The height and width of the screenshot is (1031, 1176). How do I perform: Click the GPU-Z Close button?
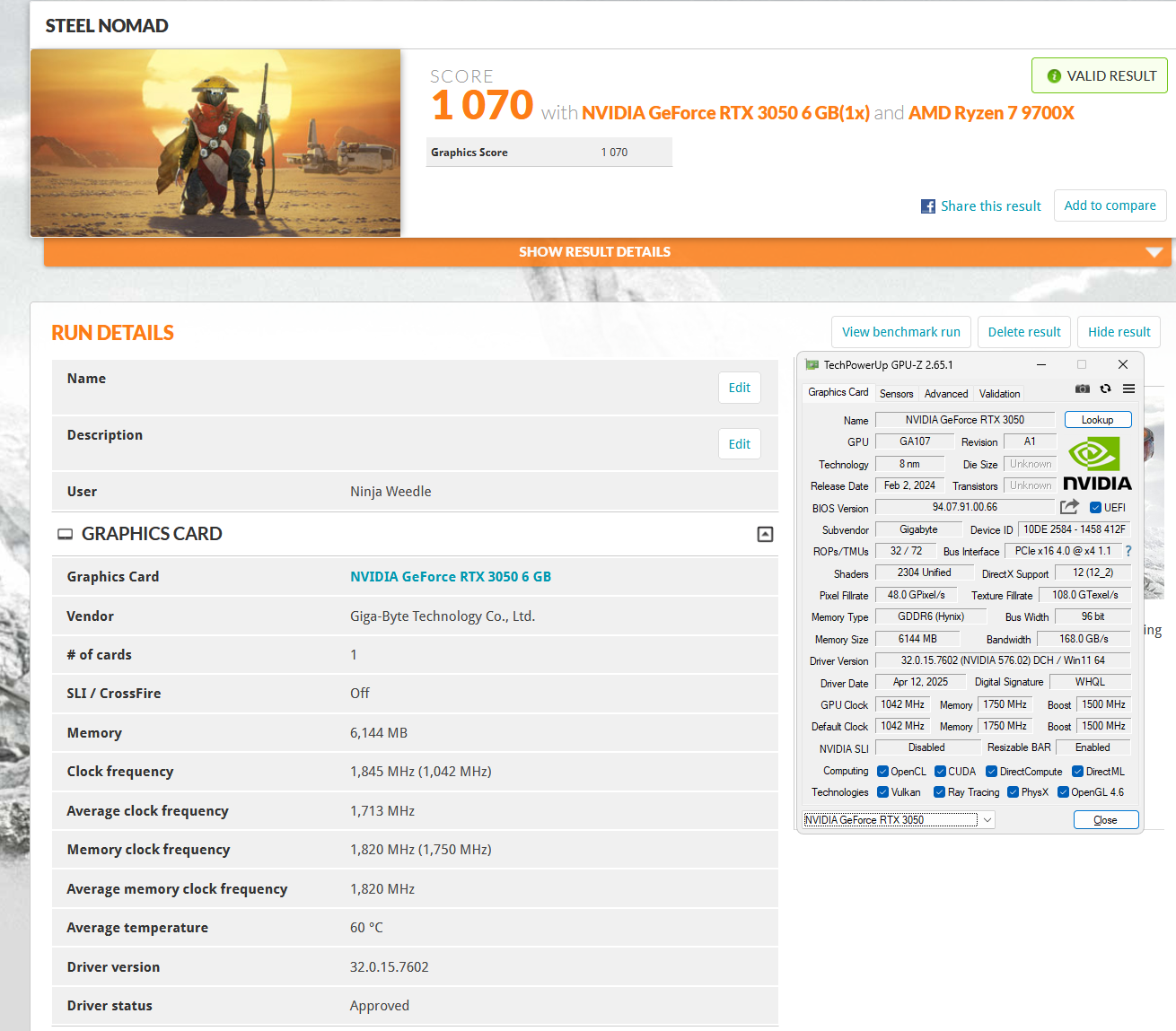pos(1106,820)
